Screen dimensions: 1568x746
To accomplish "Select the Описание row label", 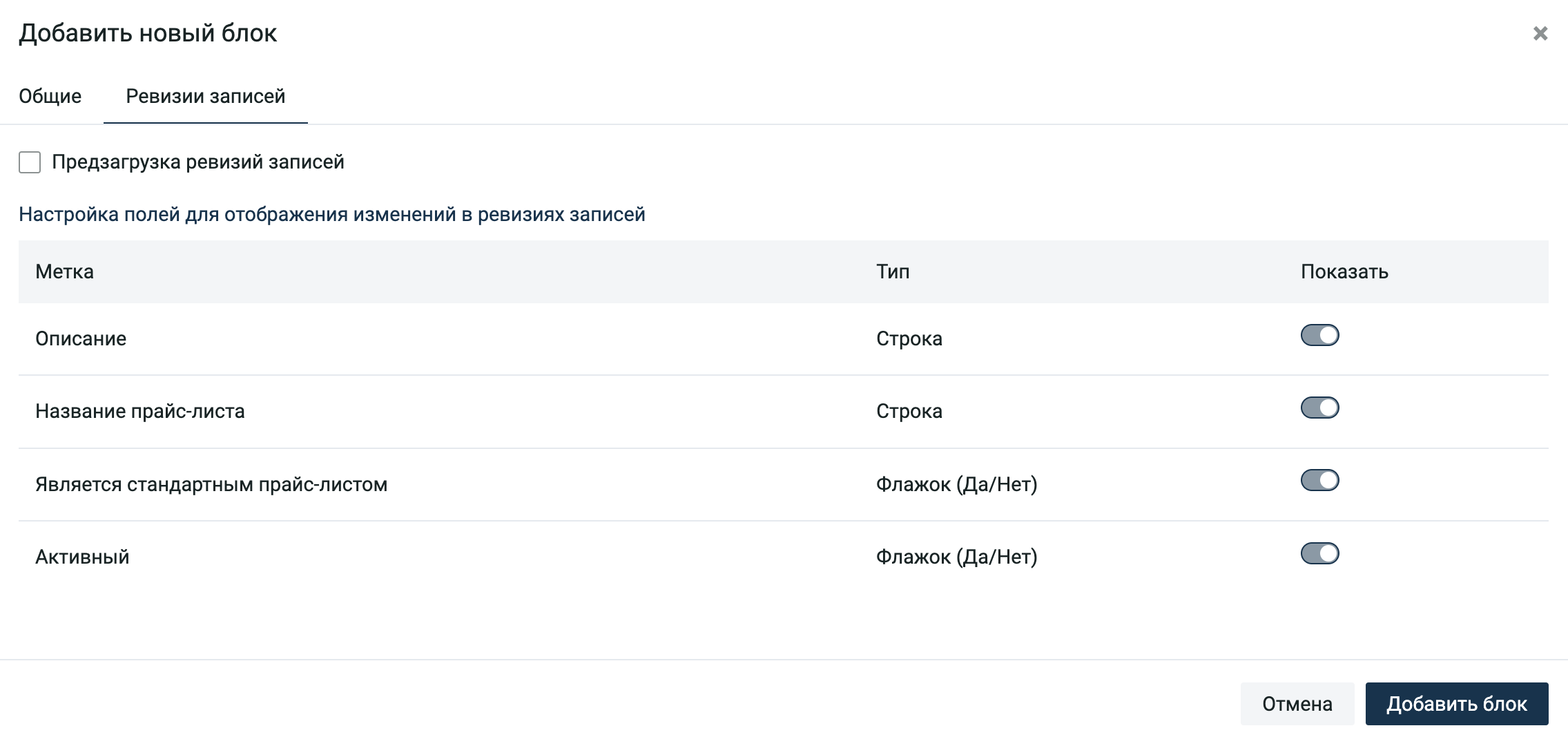I will [x=81, y=338].
